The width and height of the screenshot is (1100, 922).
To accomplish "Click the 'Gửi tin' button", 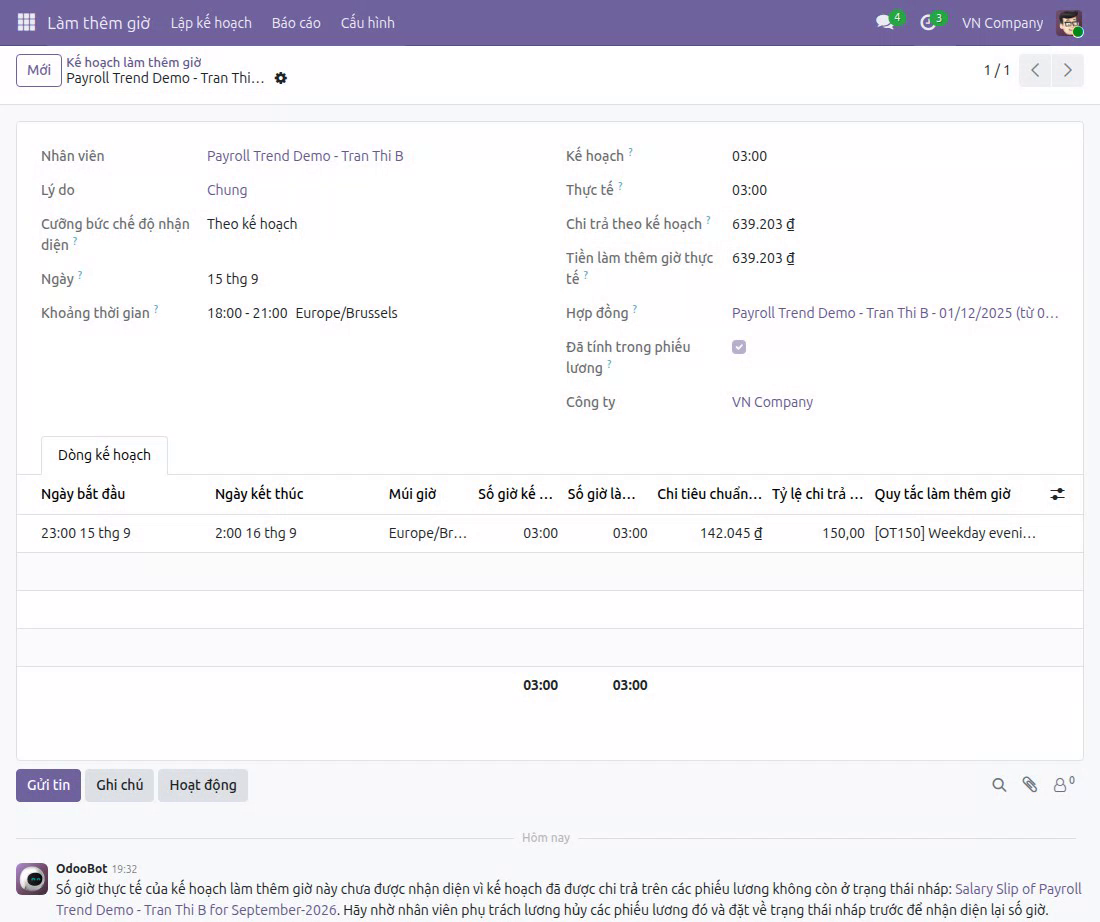I will point(48,785).
